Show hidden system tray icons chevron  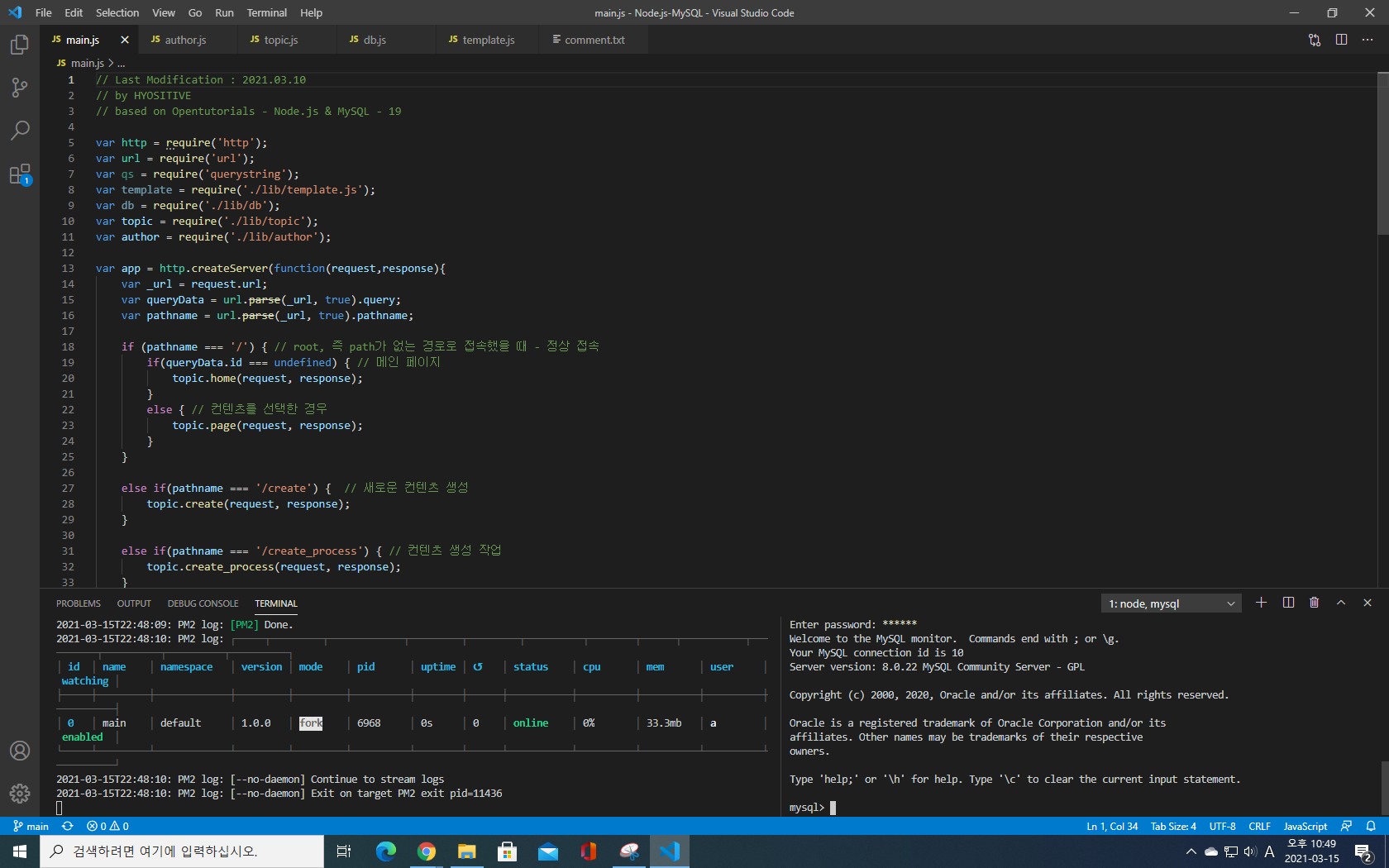(1191, 851)
